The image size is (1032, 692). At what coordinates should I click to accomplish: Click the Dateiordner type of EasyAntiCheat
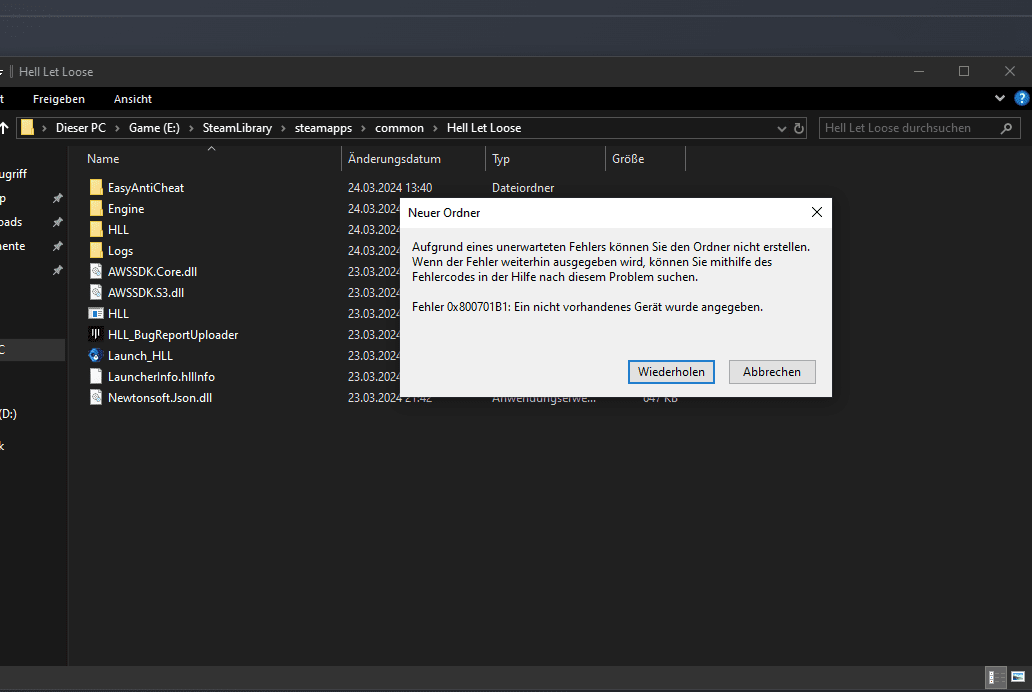[x=523, y=188]
